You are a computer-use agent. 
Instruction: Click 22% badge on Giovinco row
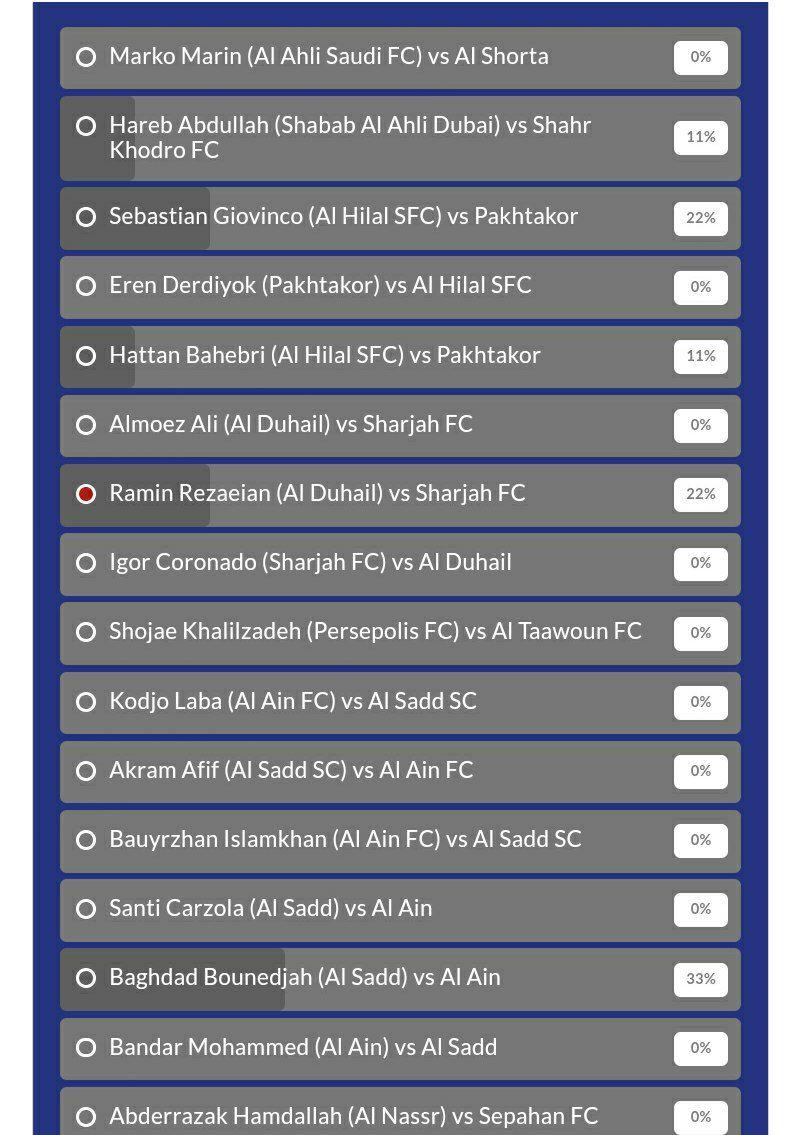pos(700,218)
